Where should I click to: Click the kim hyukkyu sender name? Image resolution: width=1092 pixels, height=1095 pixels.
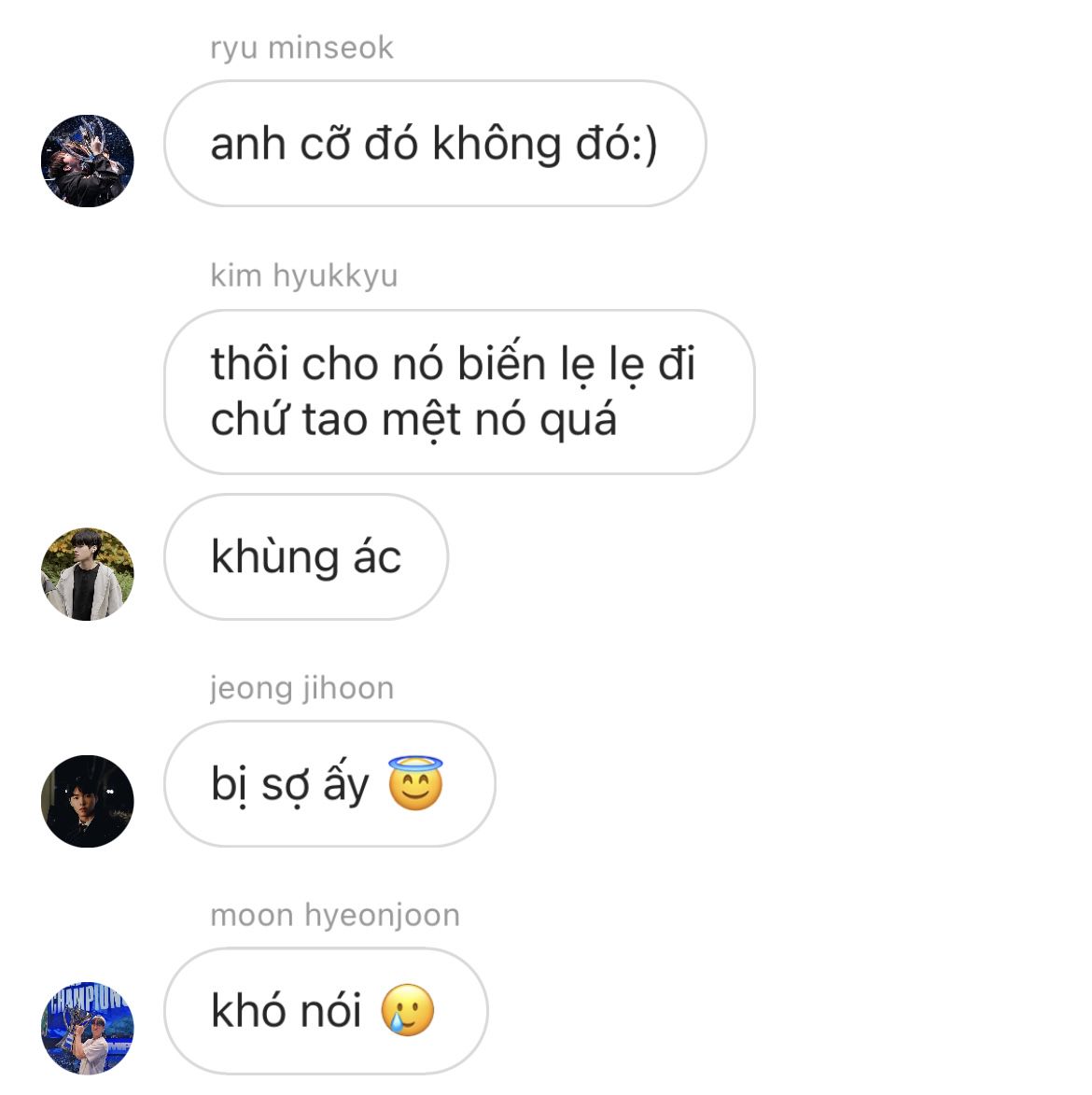tap(303, 275)
